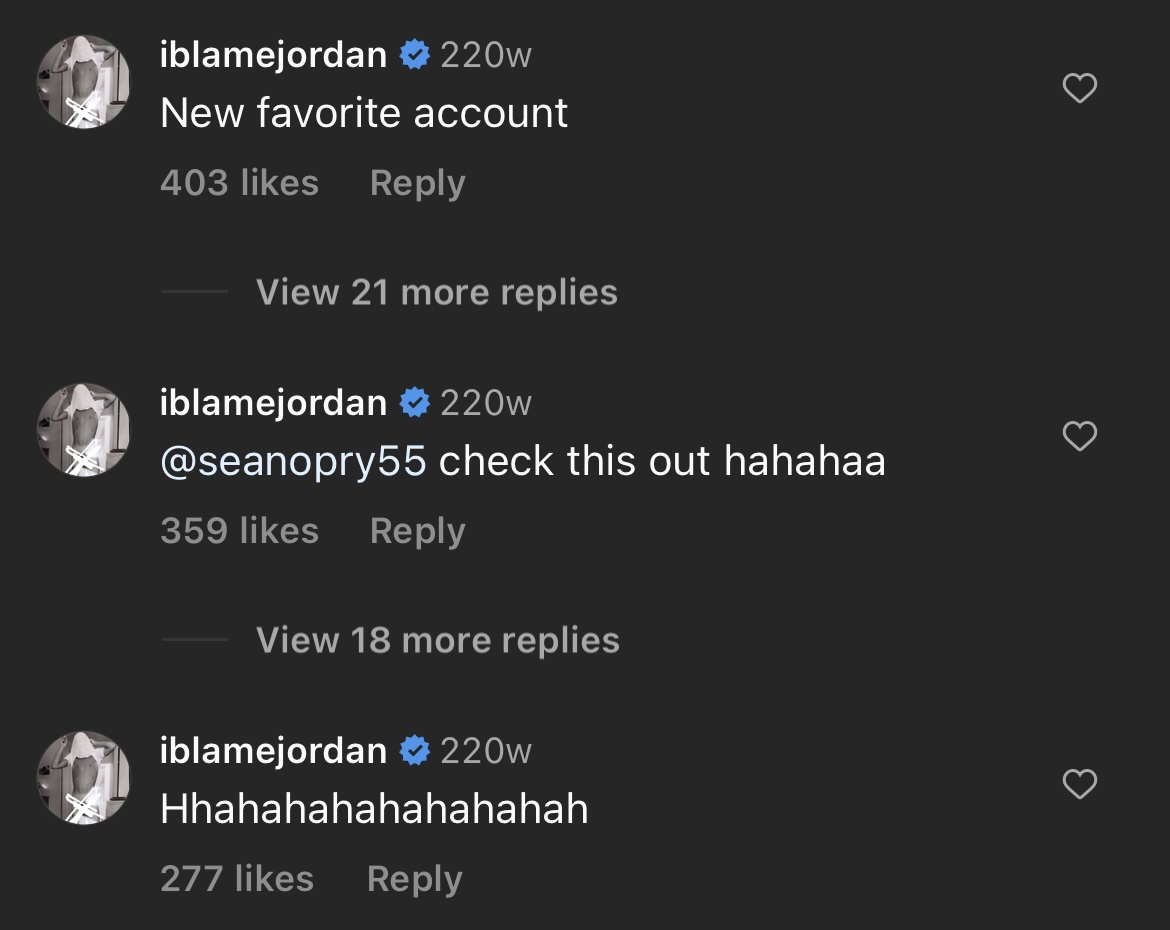The image size is (1170, 930).
Task: Show the 403 likes list
Action: [240, 183]
